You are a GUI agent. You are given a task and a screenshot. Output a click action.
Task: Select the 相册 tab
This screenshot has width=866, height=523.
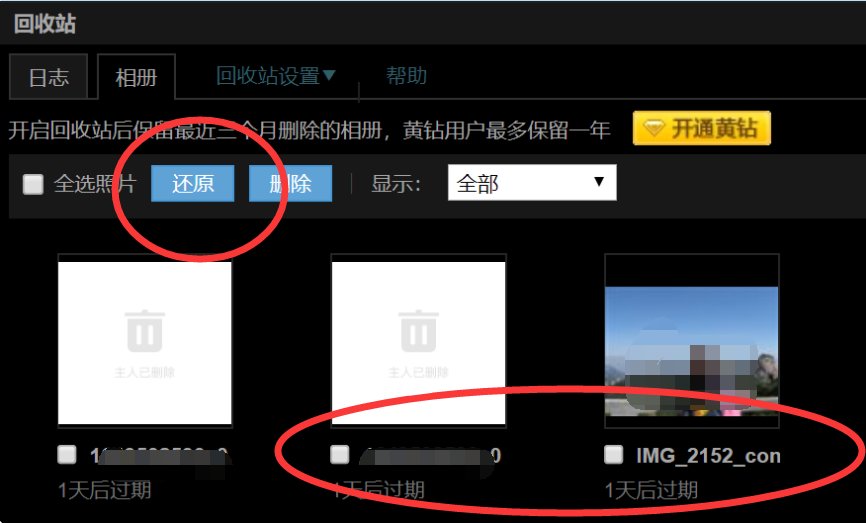point(136,77)
